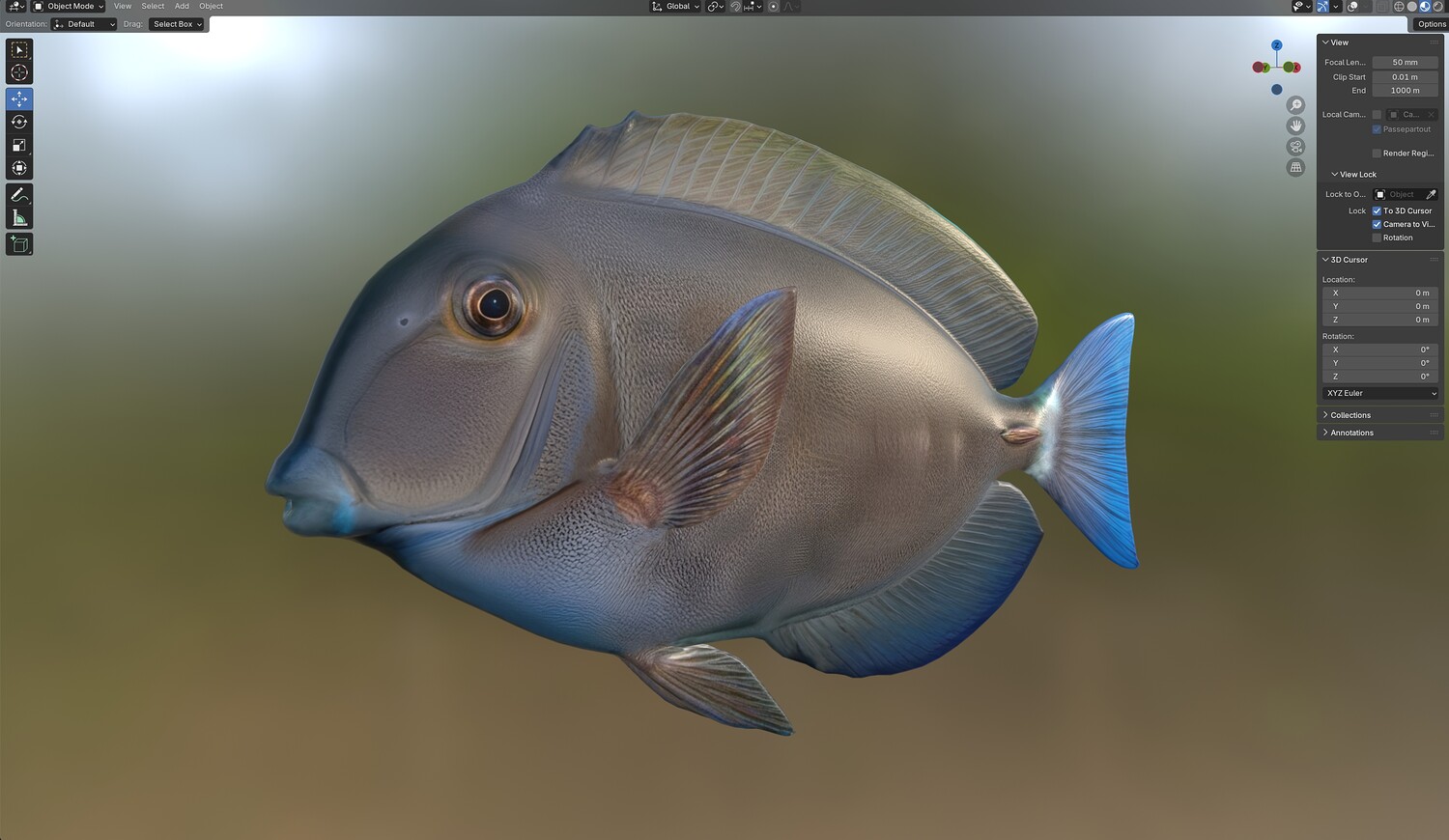The height and width of the screenshot is (840, 1449).
Task: Select solid viewport shading
Action: pyautogui.click(x=1411, y=6)
